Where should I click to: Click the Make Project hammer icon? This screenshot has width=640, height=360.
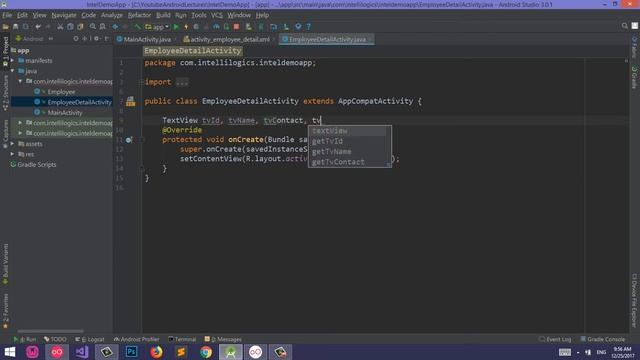point(138,27)
